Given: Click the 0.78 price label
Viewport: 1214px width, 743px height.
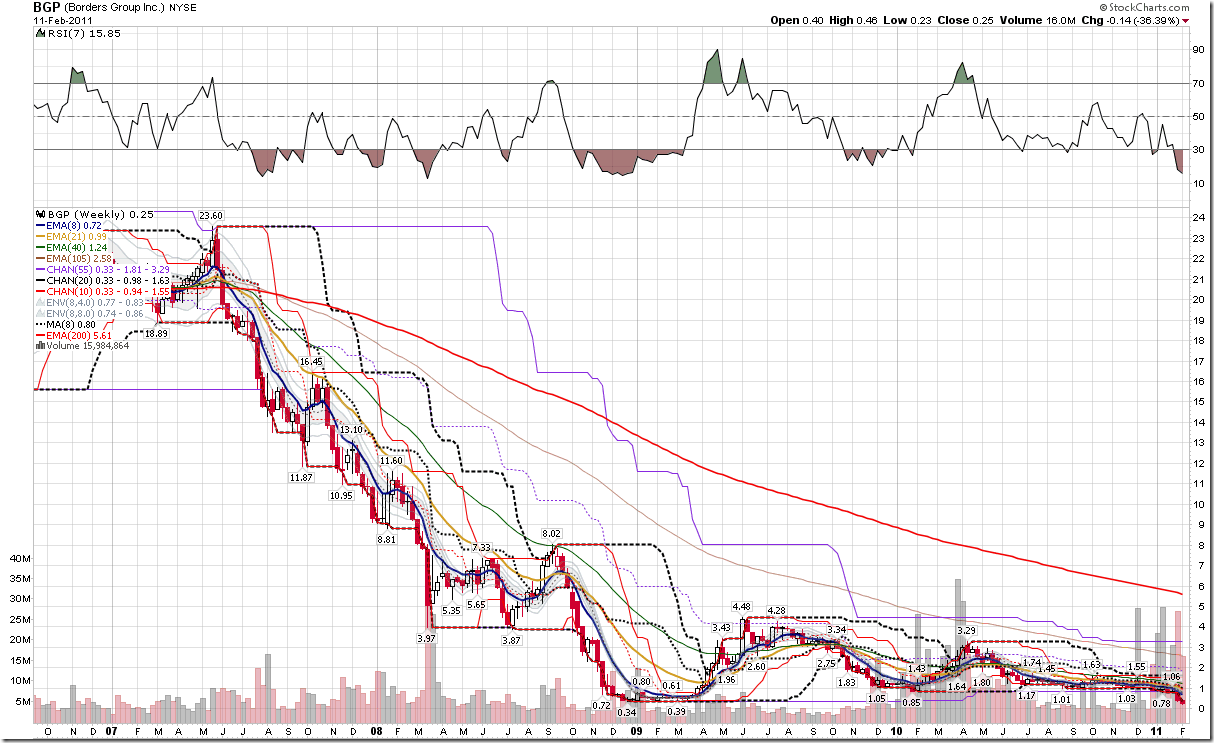Looking at the screenshot, I should pos(1161,704).
